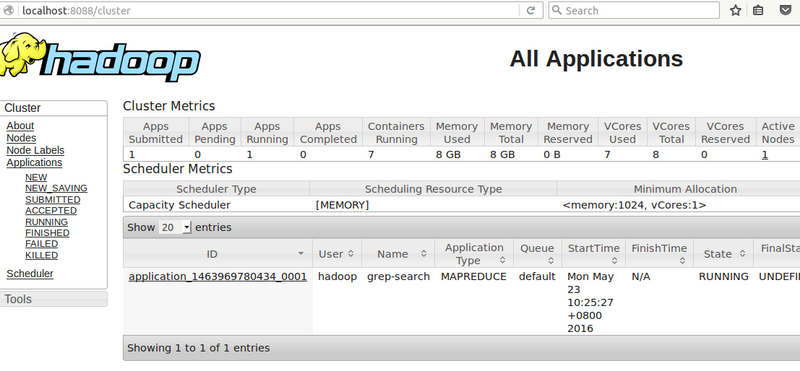Click the 'N/A' finish time cell

coord(640,277)
